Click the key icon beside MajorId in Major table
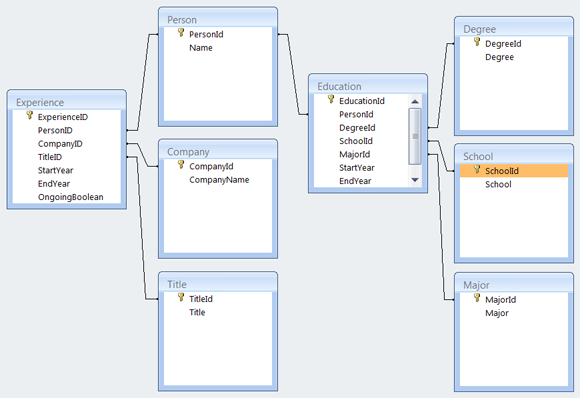The width and height of the screenshot is (580, 398). (477, 298)
